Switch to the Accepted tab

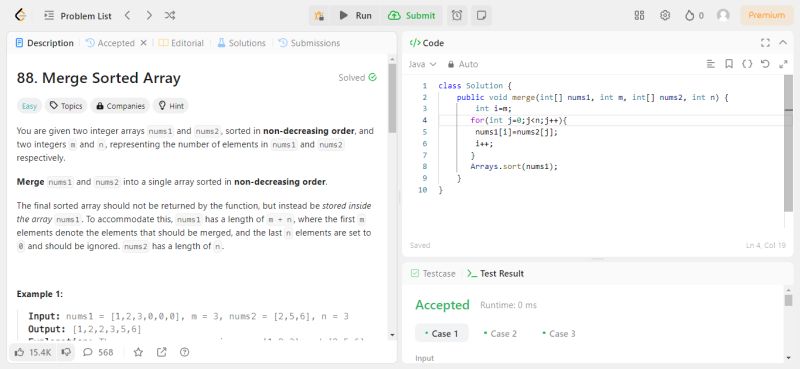[x=110, y=43]
